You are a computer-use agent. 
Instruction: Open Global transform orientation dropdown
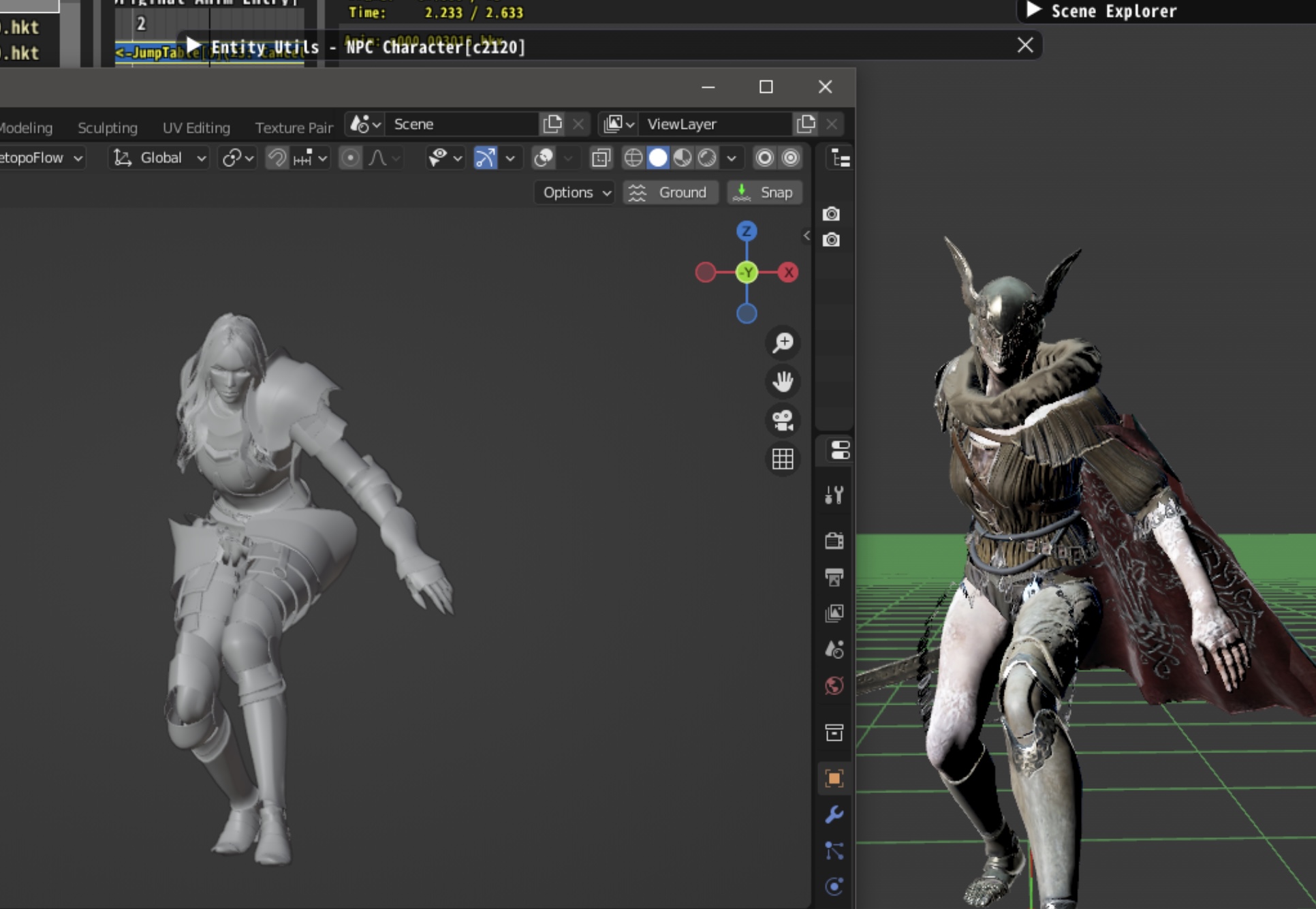pyautogui.click(x=159, y=158)
